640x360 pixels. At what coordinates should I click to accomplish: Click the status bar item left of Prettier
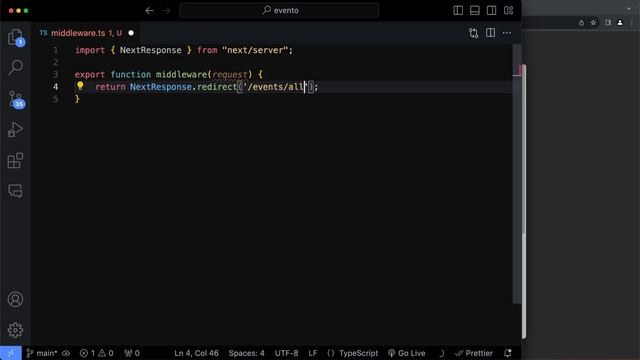[442, 353]
